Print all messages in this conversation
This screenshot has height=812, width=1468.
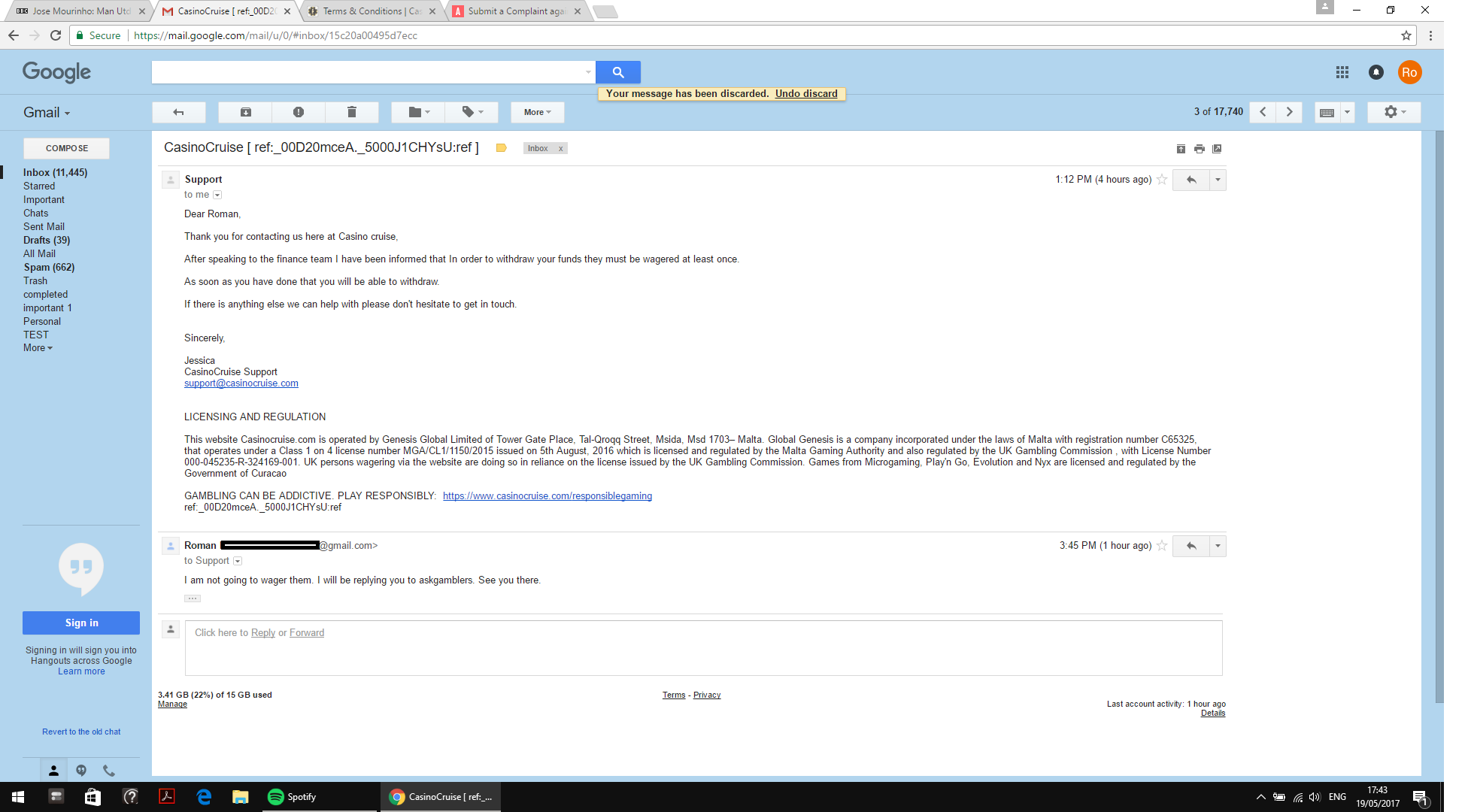(1200, 149)
